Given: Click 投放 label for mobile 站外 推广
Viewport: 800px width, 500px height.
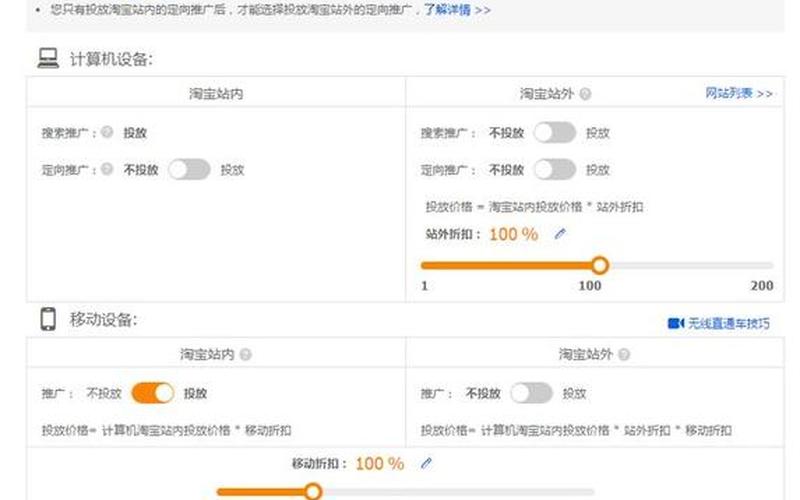Looking at the screenshot, I should click(574, 393).
